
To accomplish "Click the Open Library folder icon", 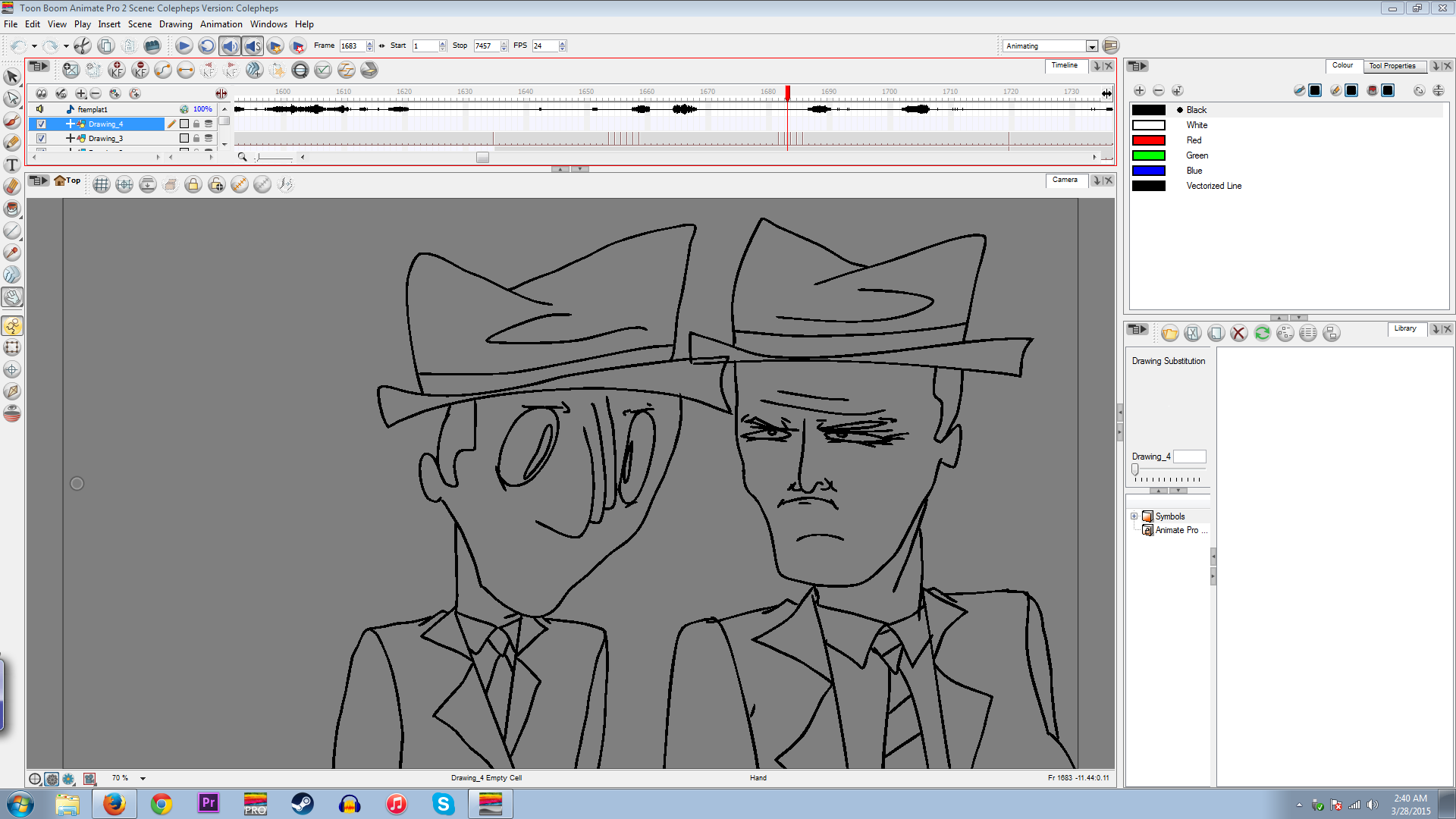I will (x=1169, y=333).
